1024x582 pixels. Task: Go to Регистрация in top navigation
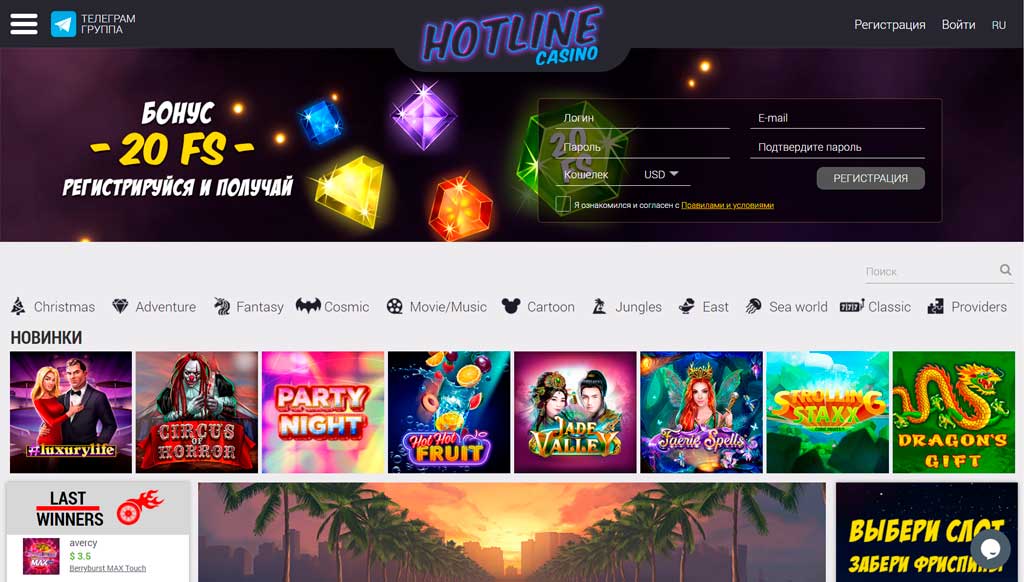pos(889,25)
